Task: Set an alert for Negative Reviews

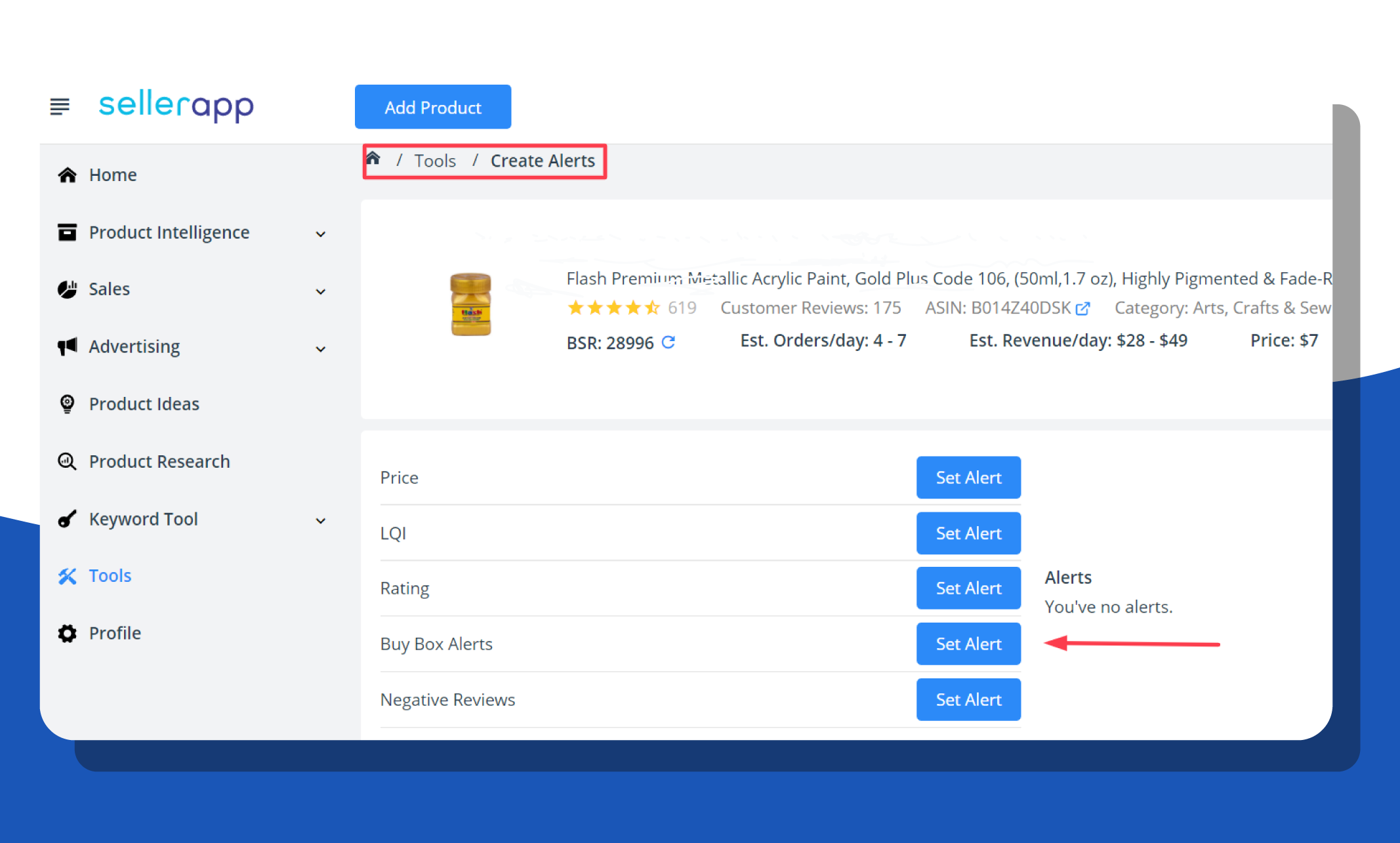Action: tap(968, 700)
